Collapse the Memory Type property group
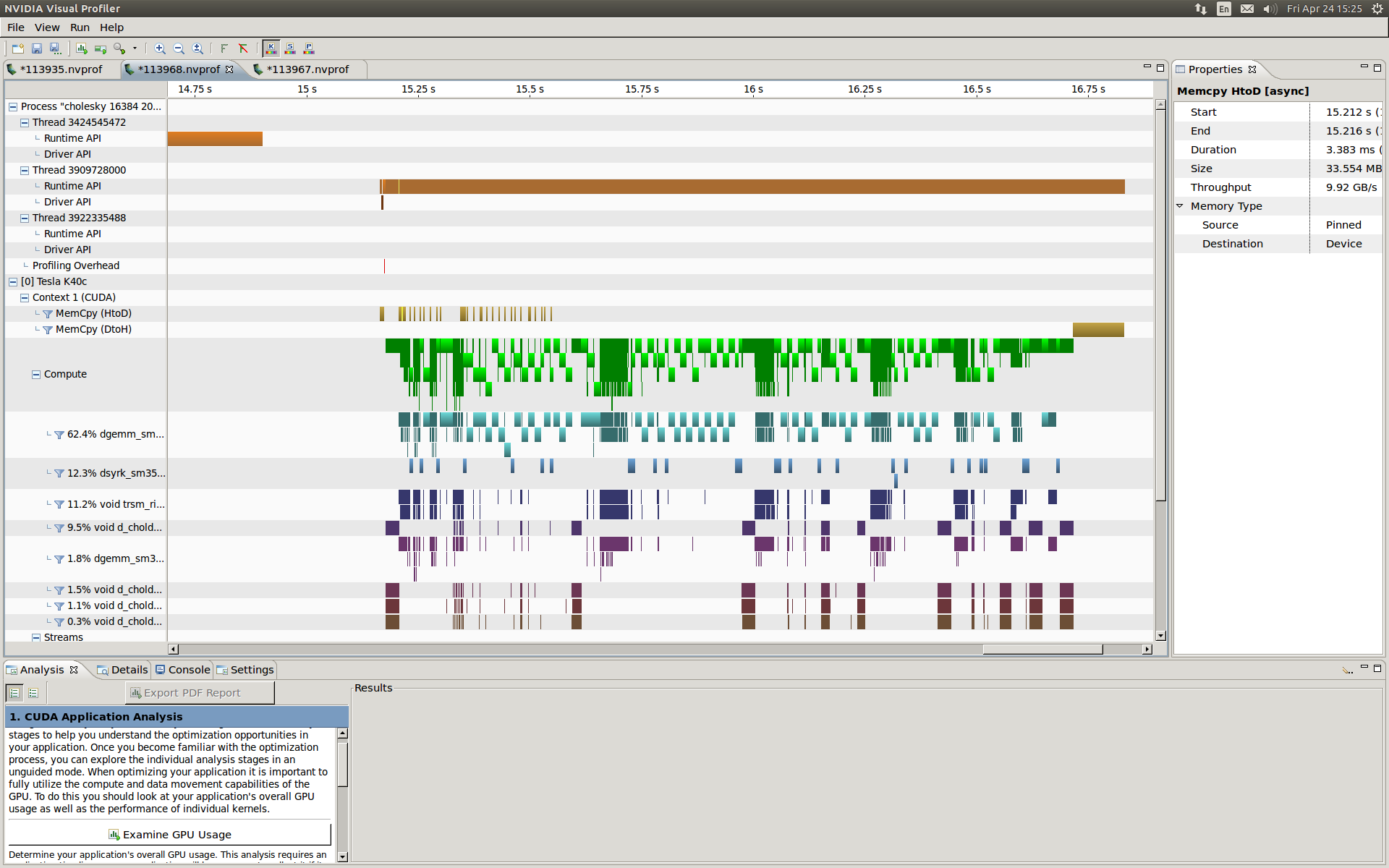 click(1180, 206)
